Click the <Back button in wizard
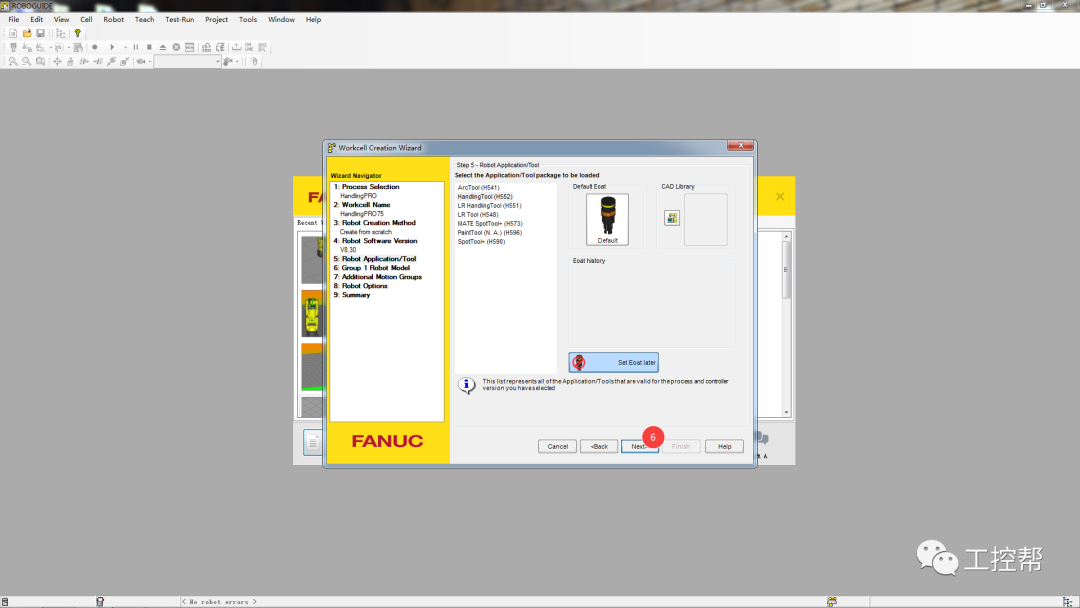The image size is (1080, 608). click(599, 446)
